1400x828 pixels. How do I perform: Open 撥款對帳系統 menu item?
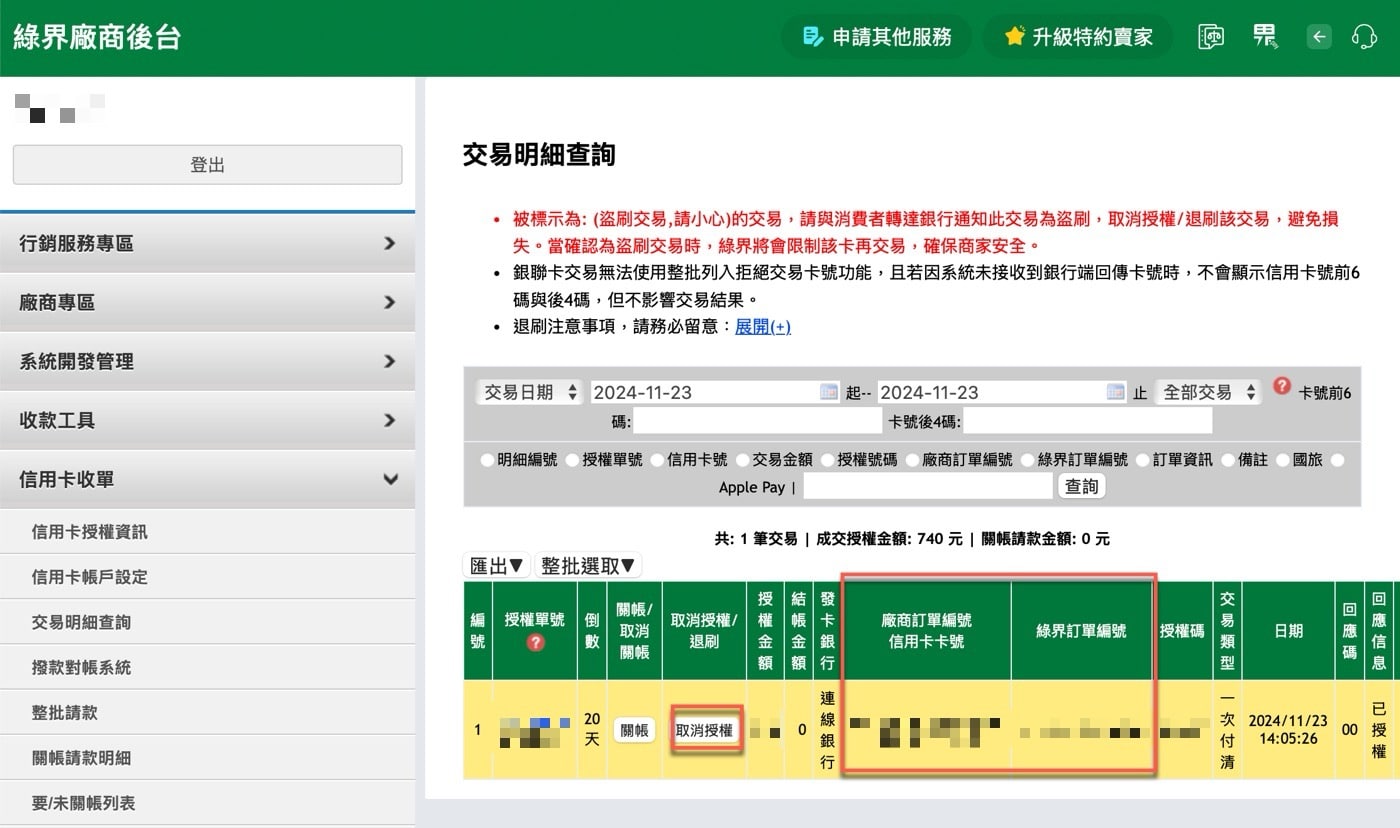[207, 667]
